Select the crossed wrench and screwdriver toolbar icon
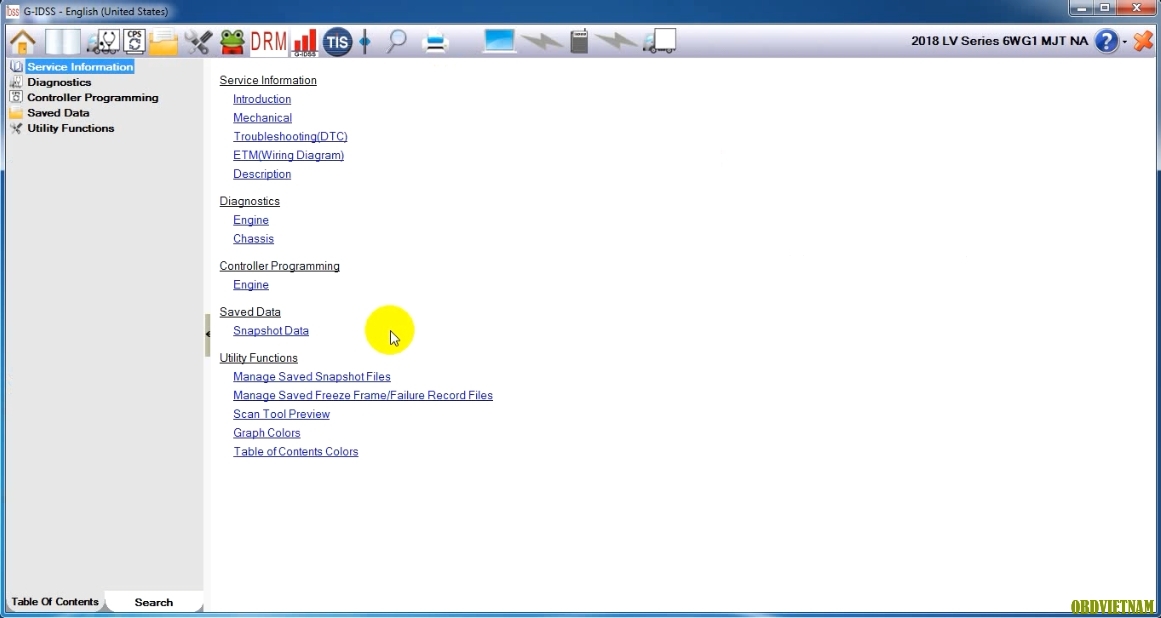 tap(198, 41)
